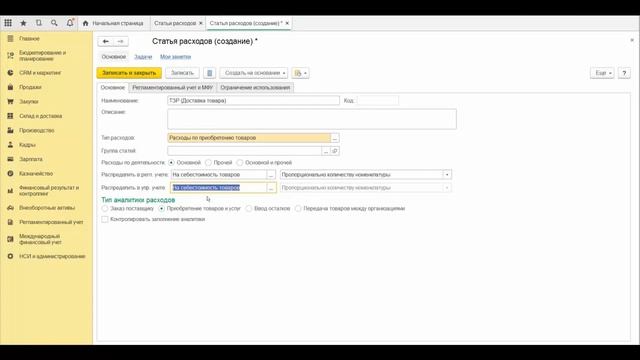Image resolution: width=640 pixels, height=360 pixels.
Task: Click the Регламентированный учет sidebar icon
Action: pyautogui.click(x=10, y=222)
